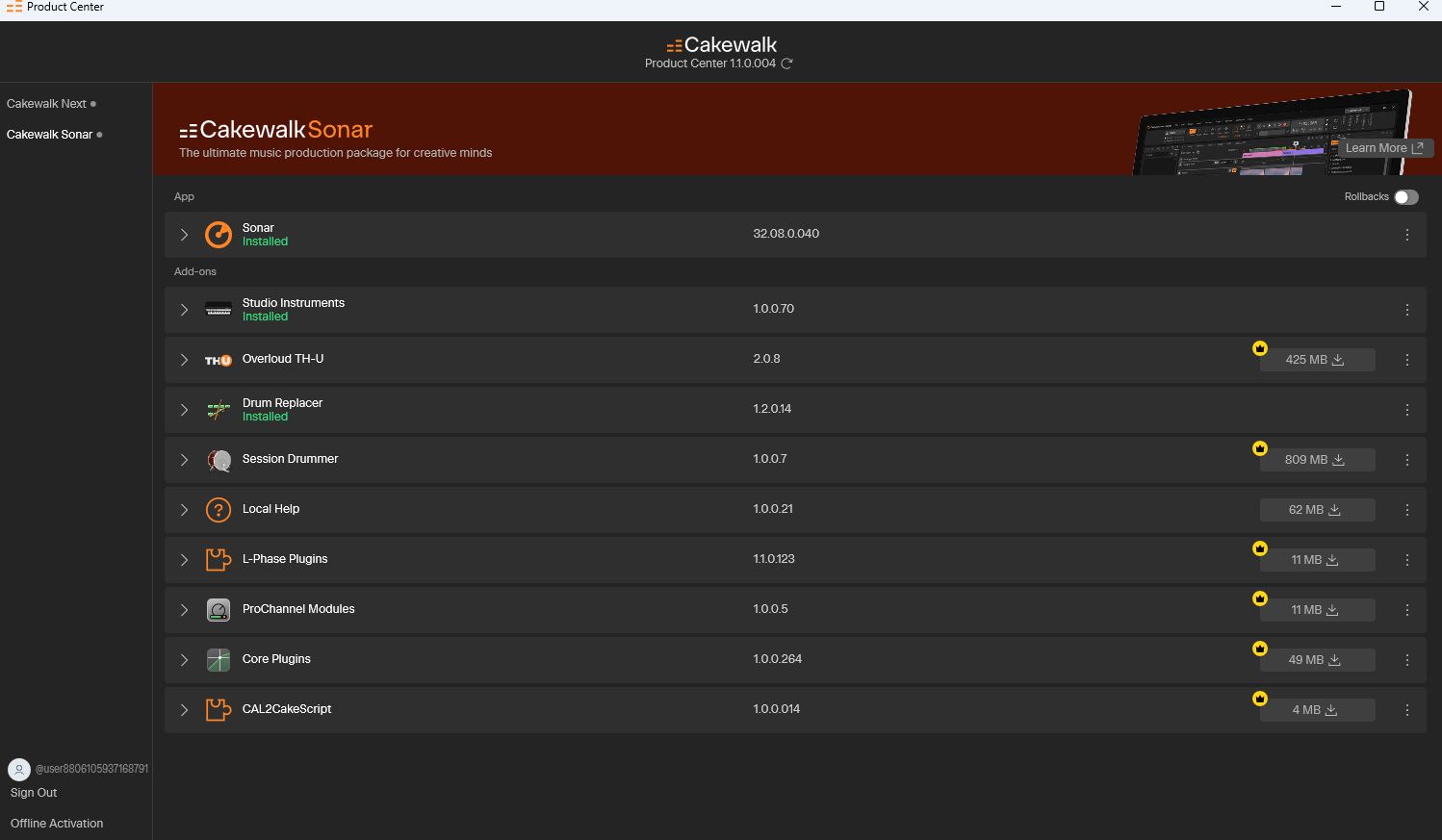This screenshot has width=1442, height=840.
Task: Open more options for ProChannel Modules
Action: click(x=1407, y=610)
